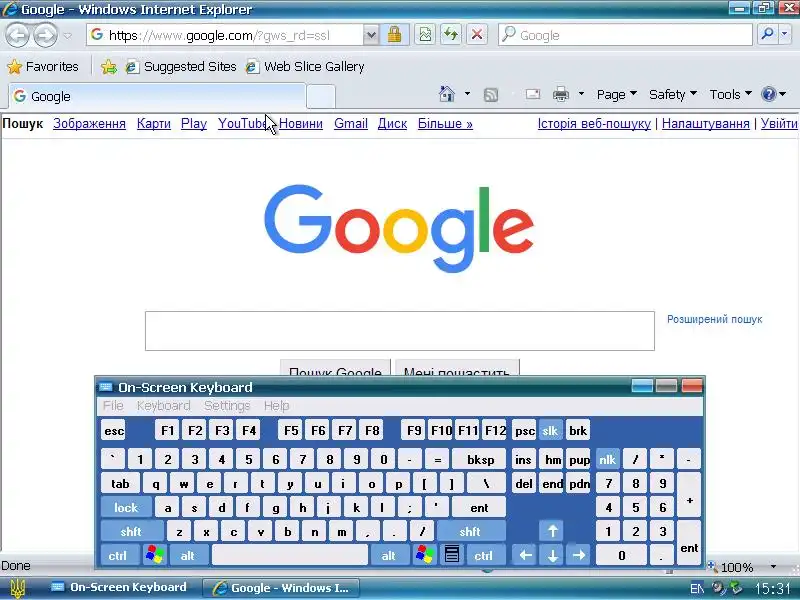This screenshot has height=600, width=800.
Task: Expand the Home button dropdown arrow
Action: (467, 94)
